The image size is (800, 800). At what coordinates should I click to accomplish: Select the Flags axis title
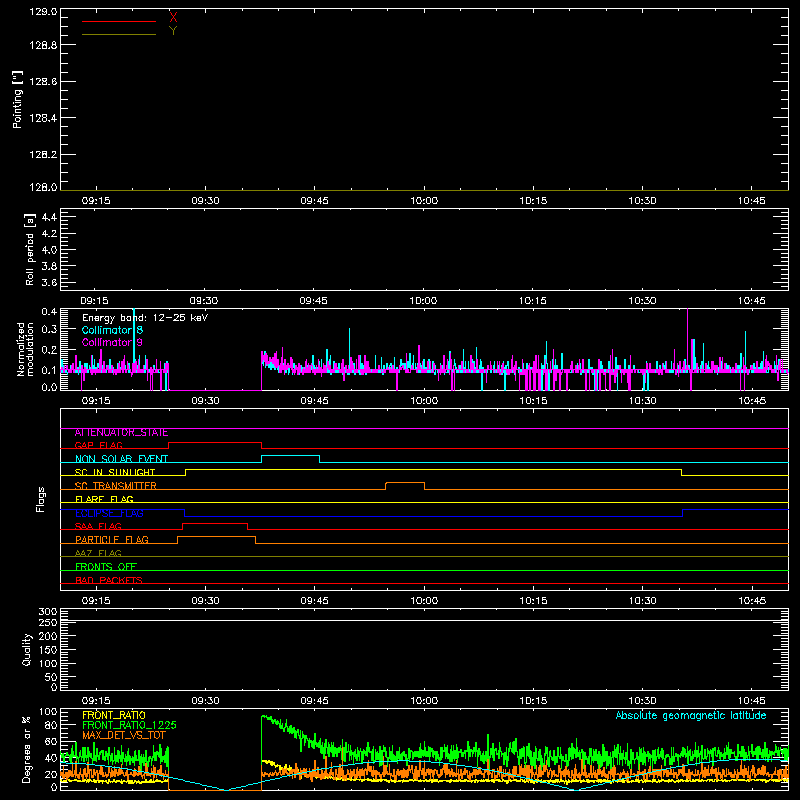click(41, 499)
